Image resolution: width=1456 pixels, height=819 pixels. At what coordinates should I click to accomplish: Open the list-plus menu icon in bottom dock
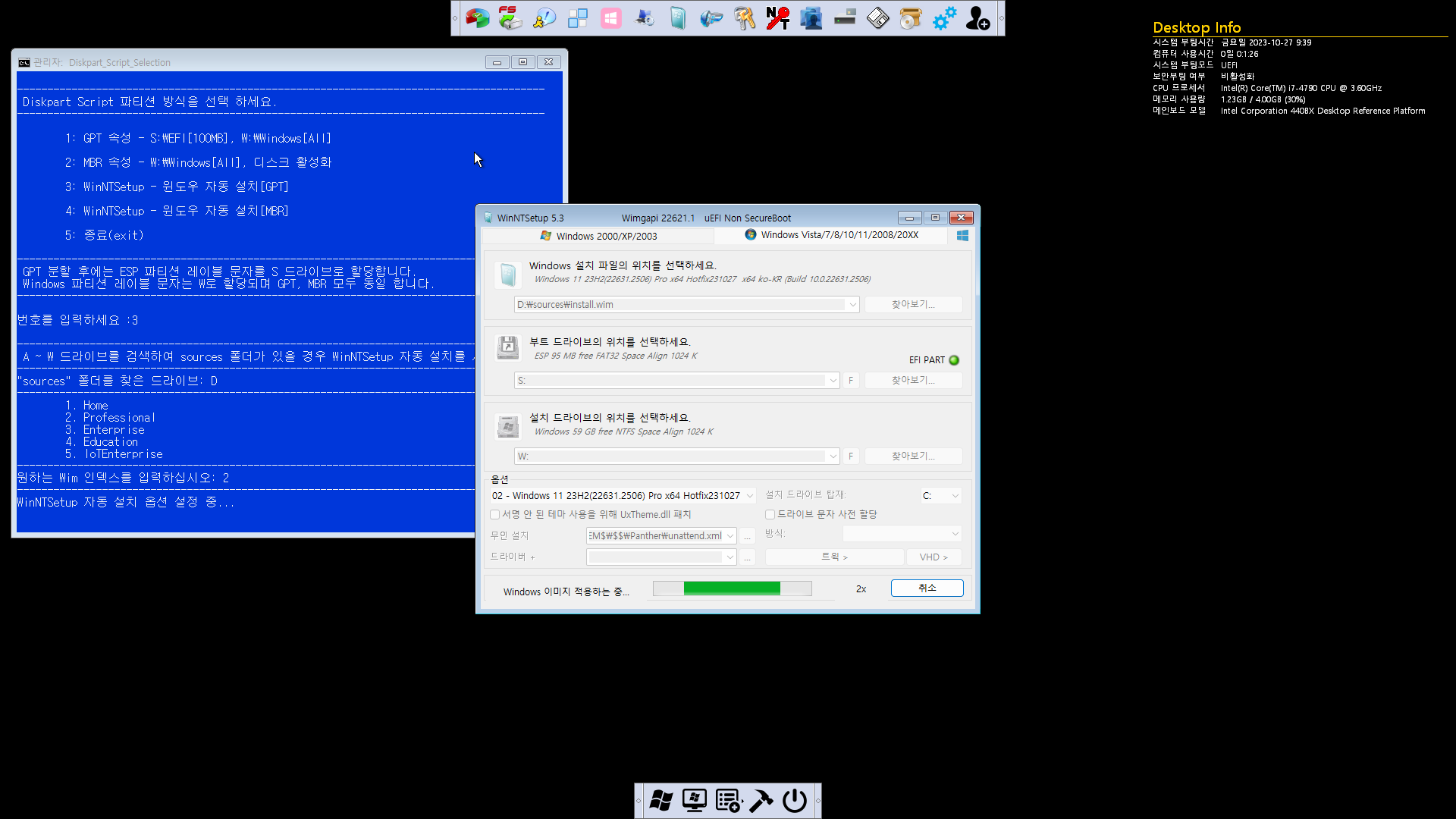click(x=729, y=801)
